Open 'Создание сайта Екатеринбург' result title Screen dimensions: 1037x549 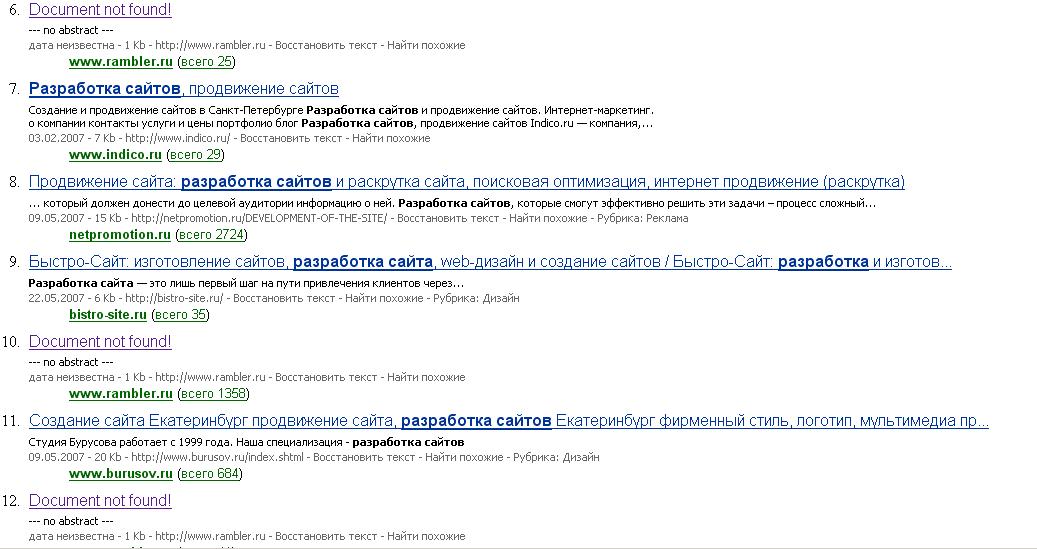[509, 421]
